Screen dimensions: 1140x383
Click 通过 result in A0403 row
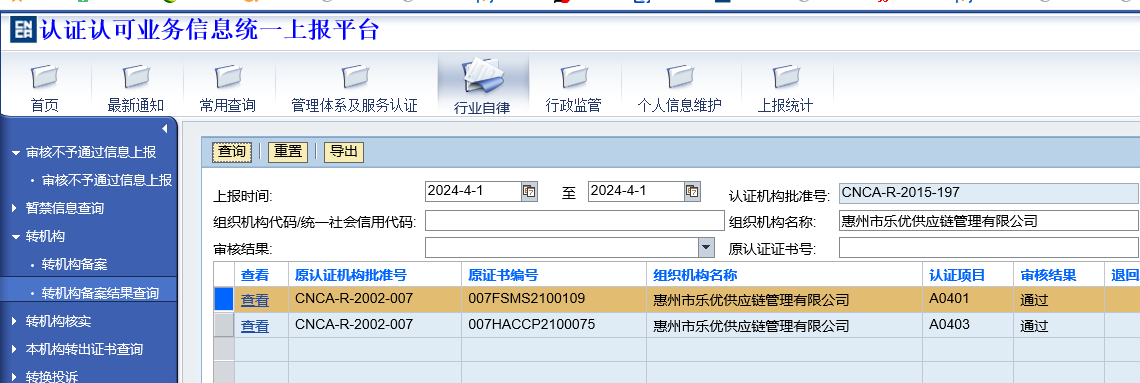[x=1034, y=326]
